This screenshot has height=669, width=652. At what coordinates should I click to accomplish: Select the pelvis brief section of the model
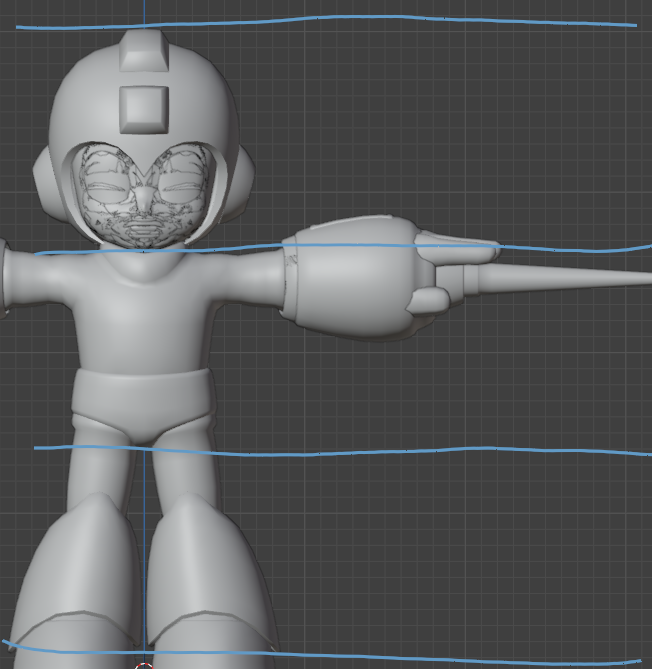click(143, 405)
